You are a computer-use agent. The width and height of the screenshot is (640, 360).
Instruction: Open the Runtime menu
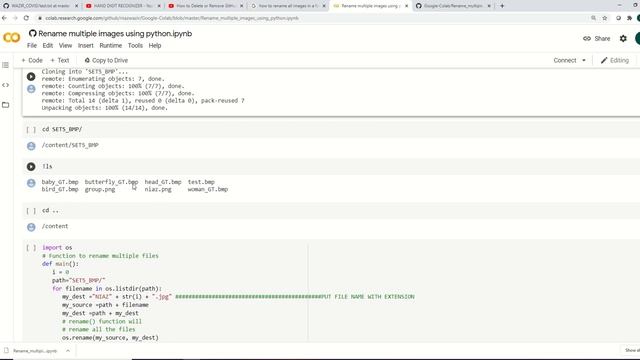click(111, 45)
